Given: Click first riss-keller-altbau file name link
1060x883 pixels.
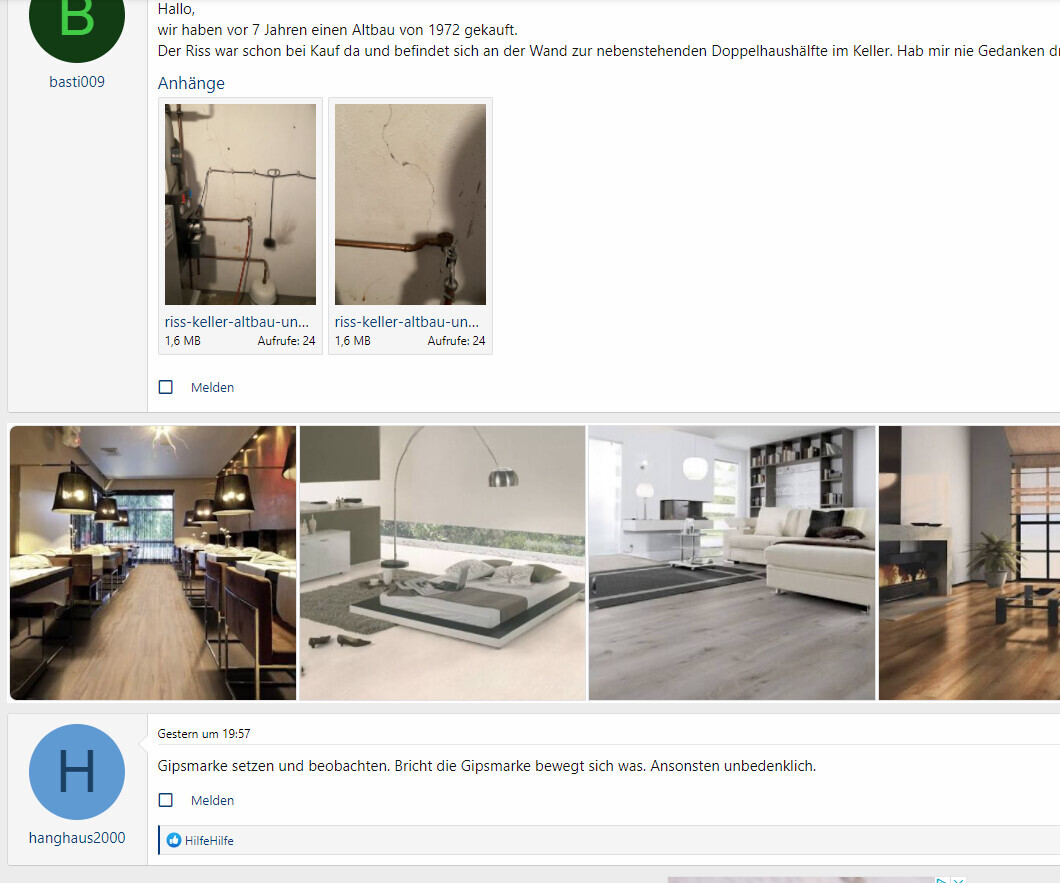Looking at the screenshot, I should point(237,322).
